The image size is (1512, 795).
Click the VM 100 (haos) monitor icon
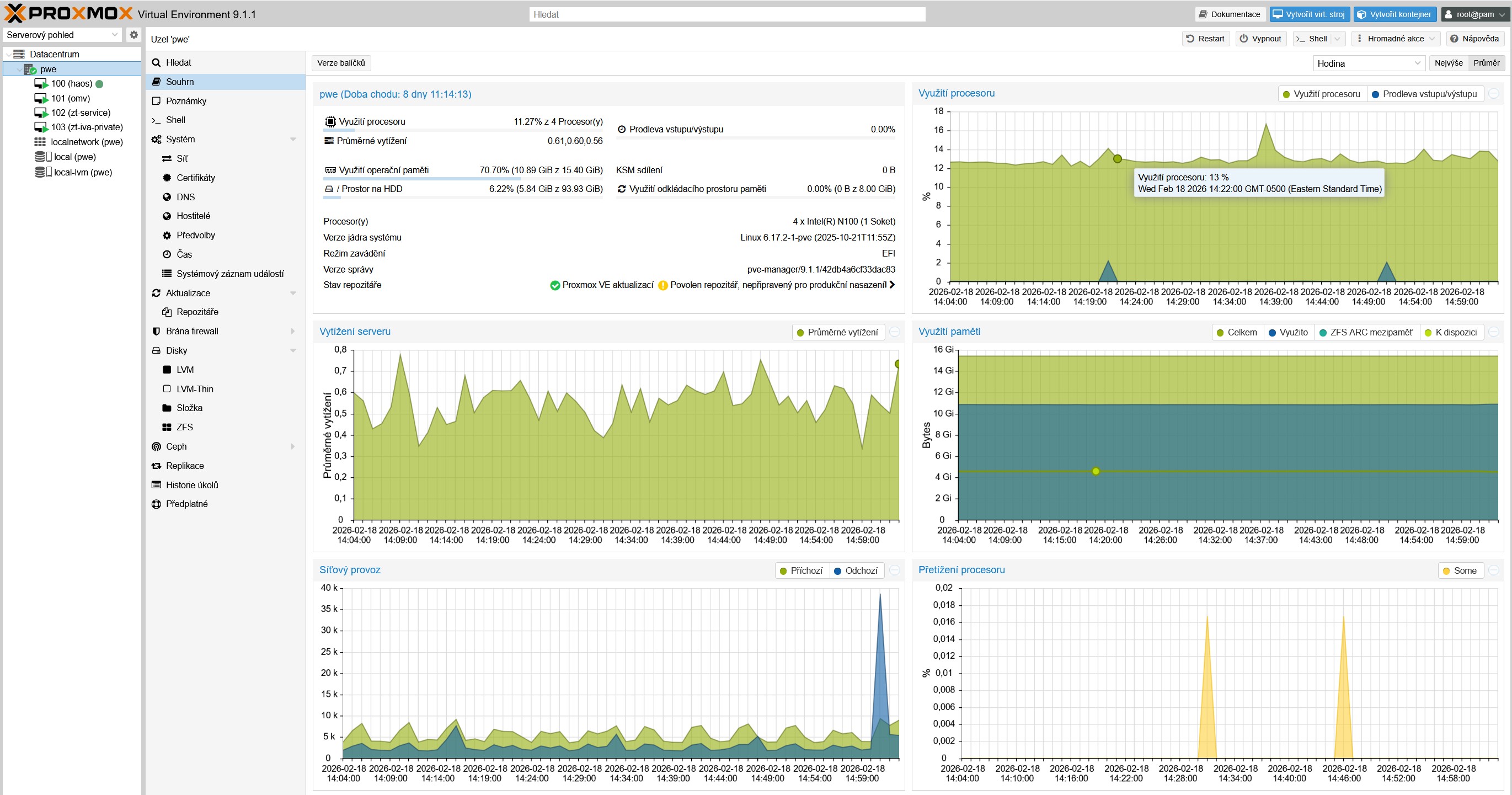40,84
